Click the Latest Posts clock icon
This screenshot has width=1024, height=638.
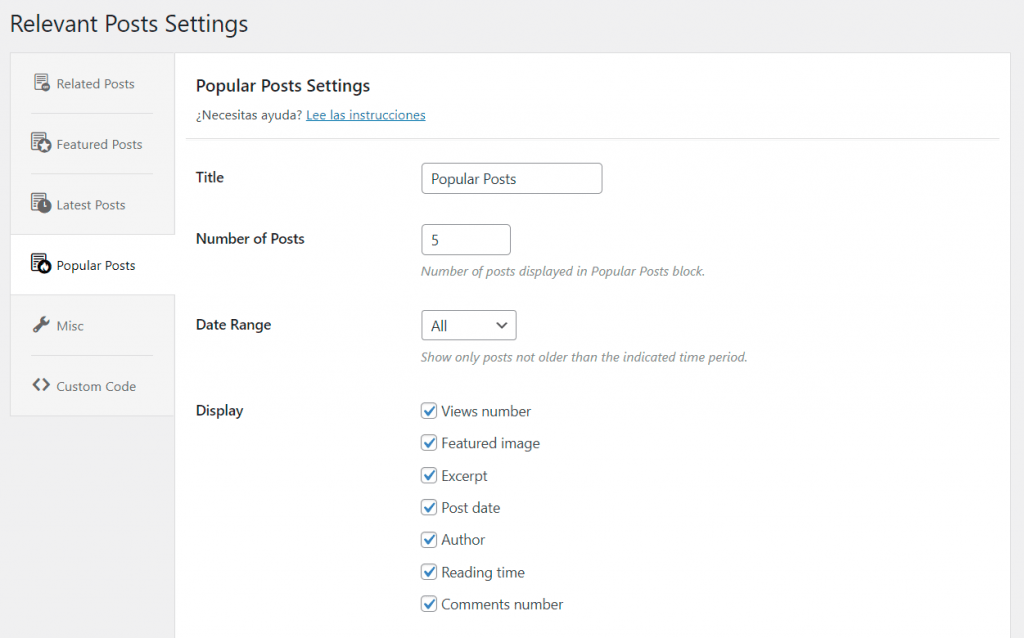point(41,204)
